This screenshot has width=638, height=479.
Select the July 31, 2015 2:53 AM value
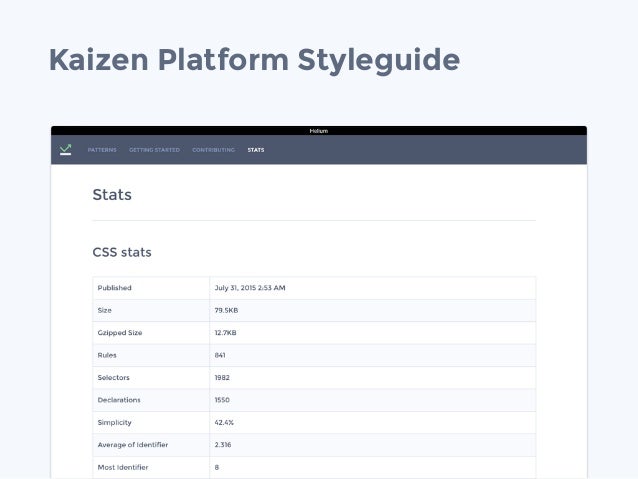[x=250, y=288]
